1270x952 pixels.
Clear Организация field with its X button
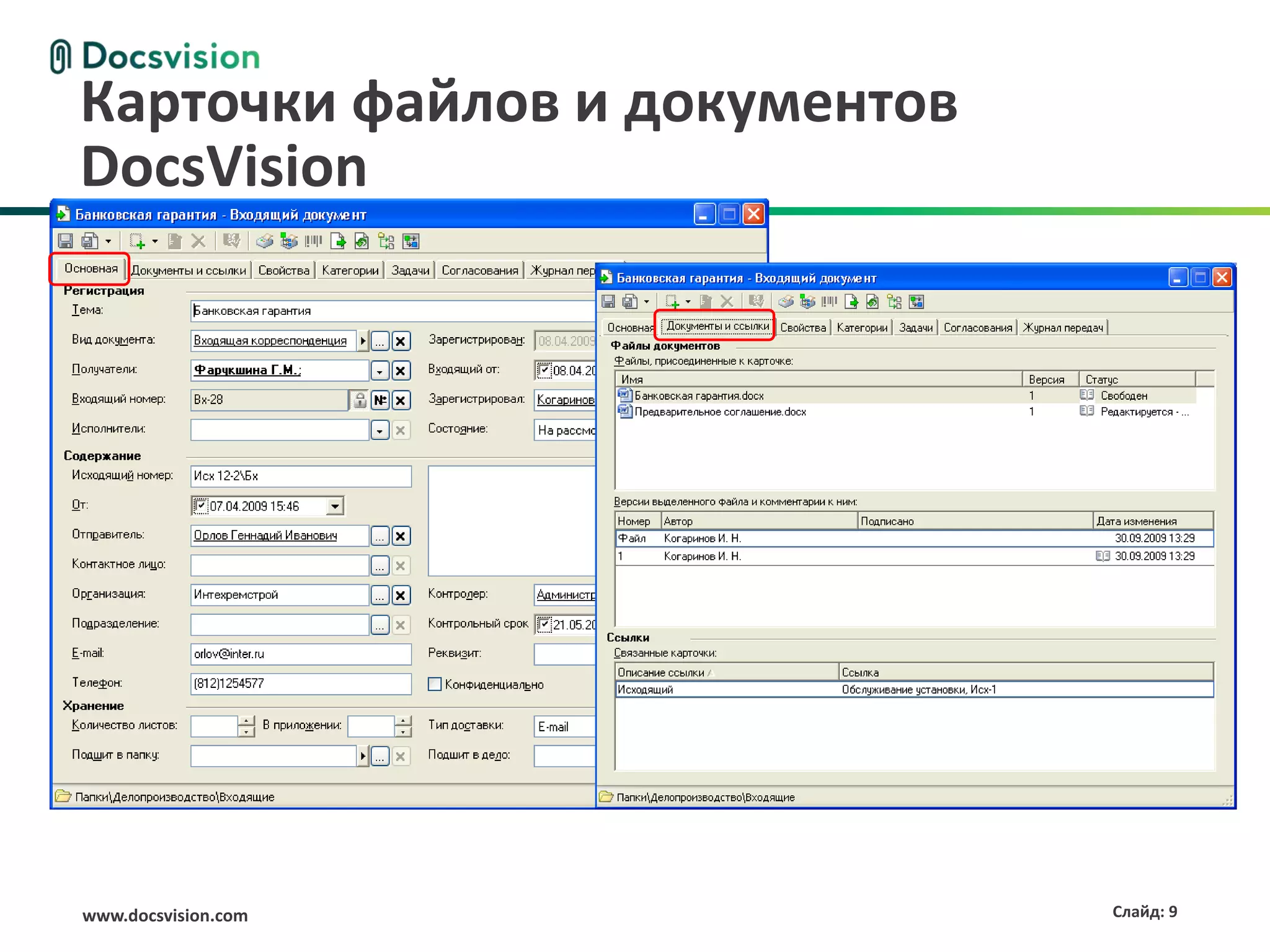[x=401, y=595]
